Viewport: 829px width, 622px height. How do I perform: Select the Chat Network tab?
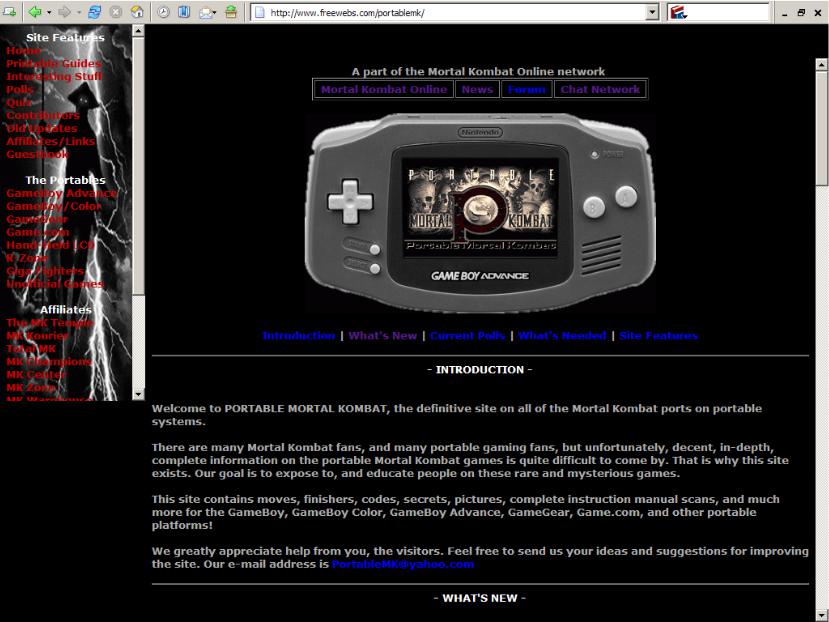[x=600, y=89]
